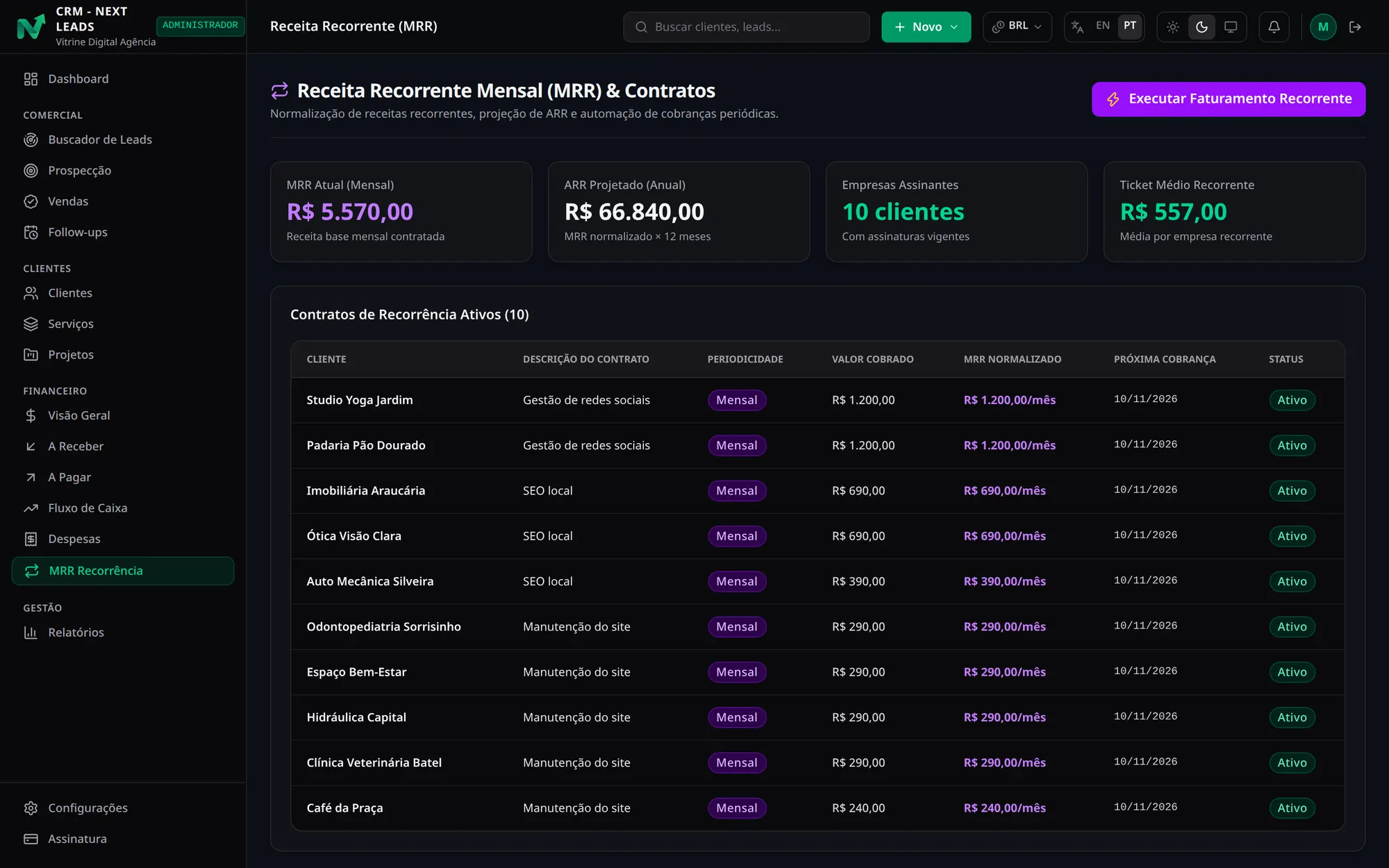Viewport: 1389px width, 868px height.
Task: Click Café da Praça client name
Action: click(x=344, y=808)
